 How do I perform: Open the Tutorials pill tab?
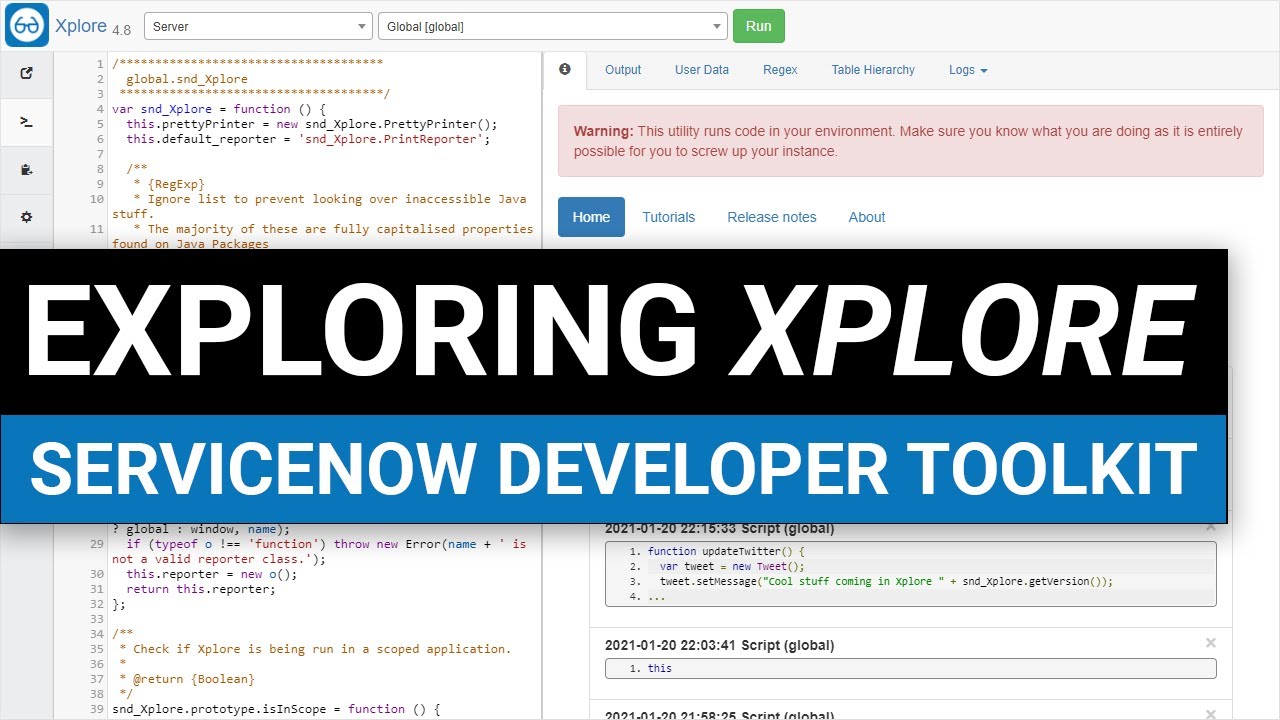668,217
